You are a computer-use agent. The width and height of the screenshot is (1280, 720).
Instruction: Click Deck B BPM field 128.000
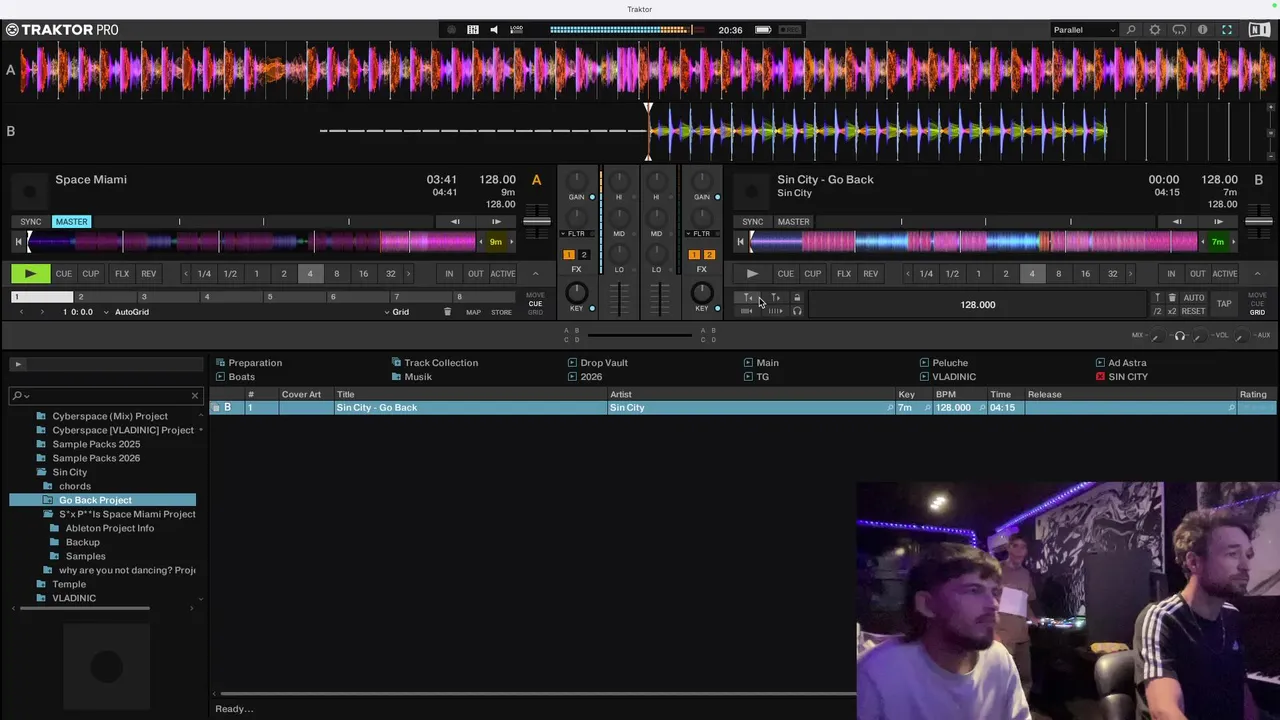coord(977,305)
